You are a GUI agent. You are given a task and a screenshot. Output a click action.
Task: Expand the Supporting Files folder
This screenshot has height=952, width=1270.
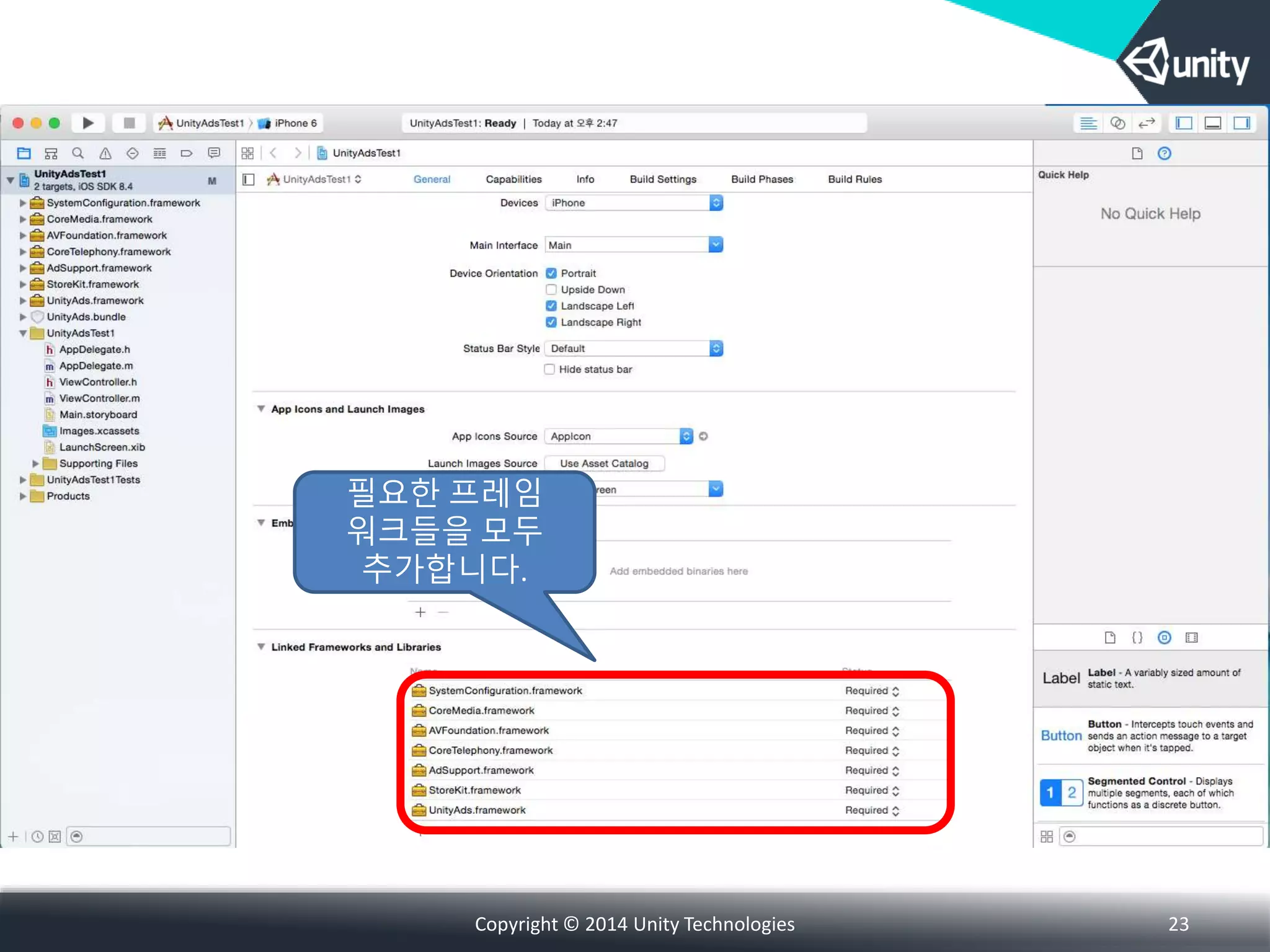[35, 464]
